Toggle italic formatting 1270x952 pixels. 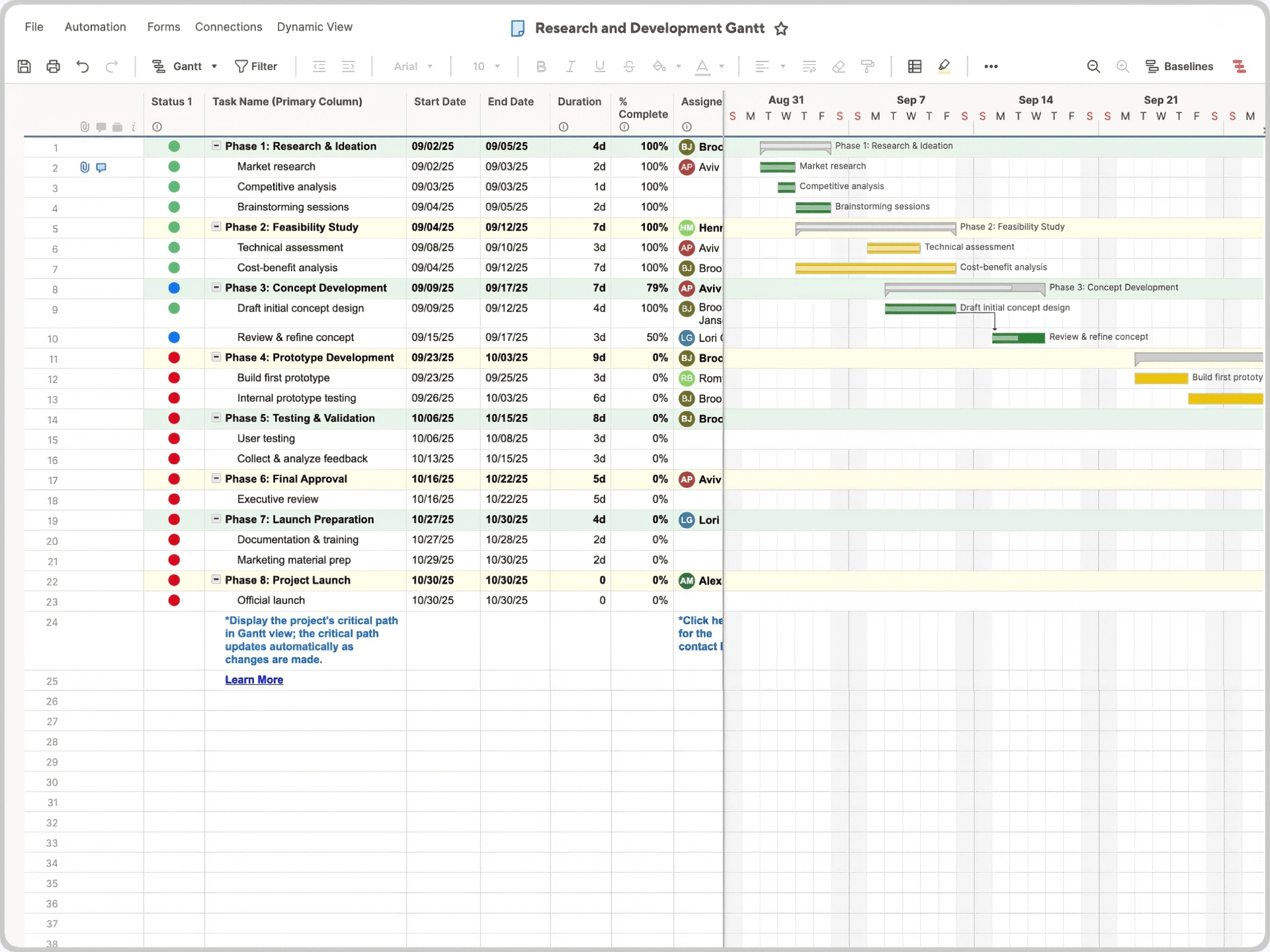(x=570, y=66)
